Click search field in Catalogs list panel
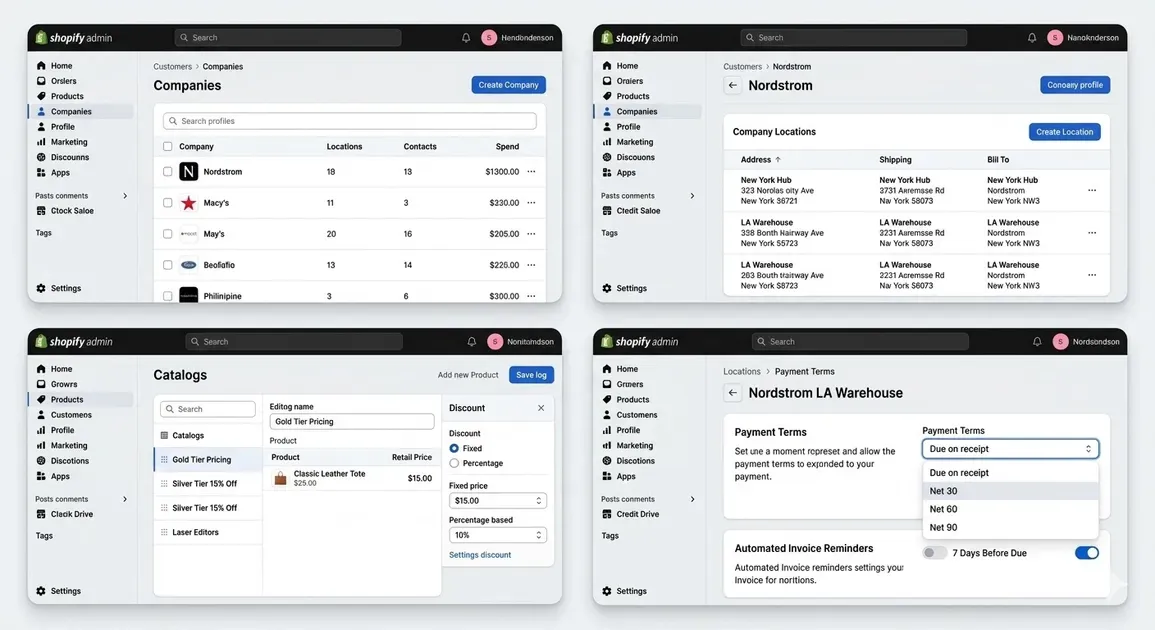1155x630 pixels. 208,409
